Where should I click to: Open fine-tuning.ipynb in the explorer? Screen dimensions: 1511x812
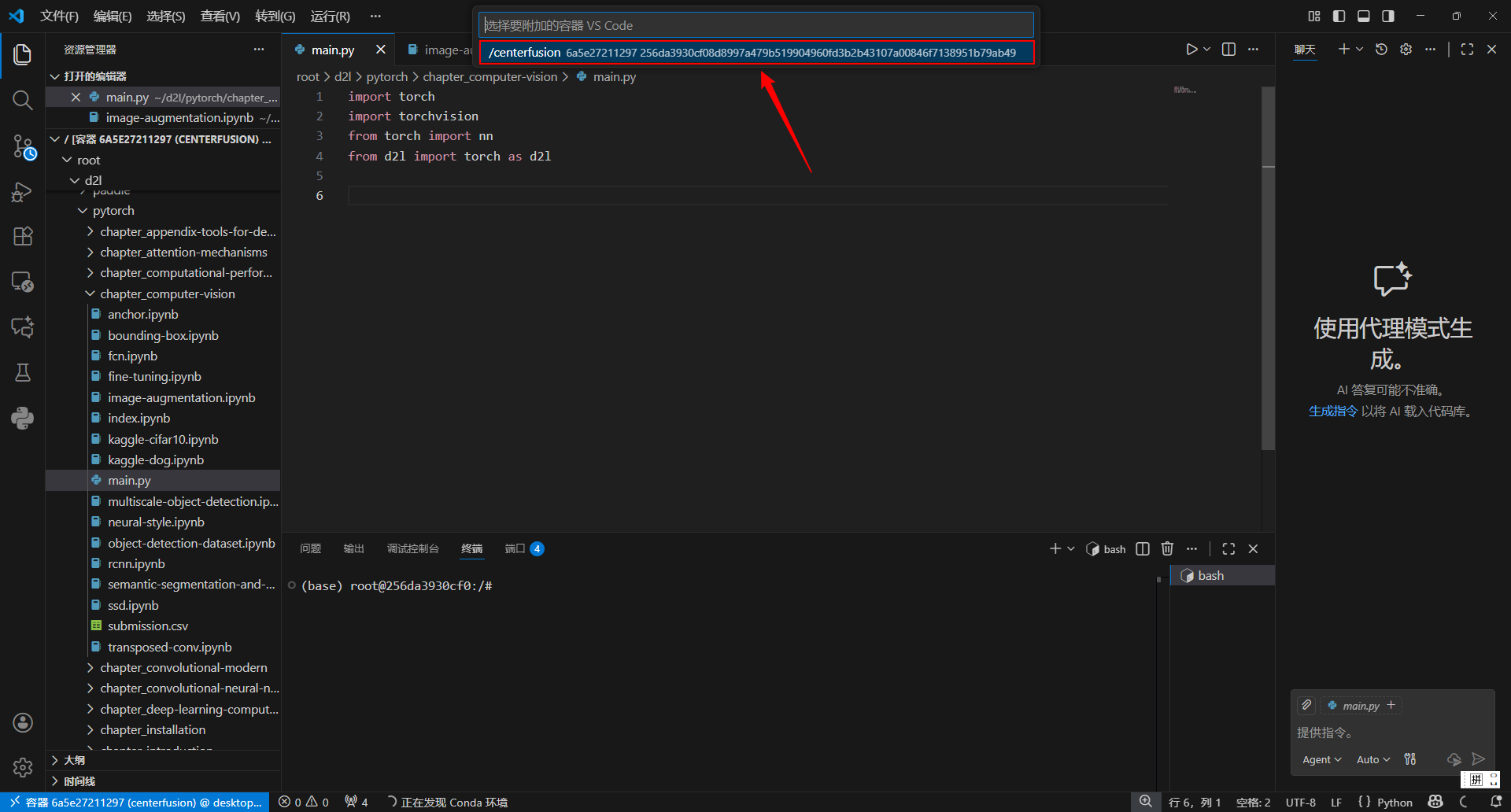point(154,377)
